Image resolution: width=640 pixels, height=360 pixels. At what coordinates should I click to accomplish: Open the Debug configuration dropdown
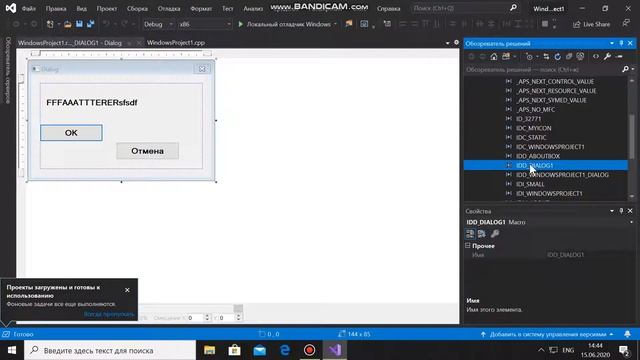tap(158, 24)
